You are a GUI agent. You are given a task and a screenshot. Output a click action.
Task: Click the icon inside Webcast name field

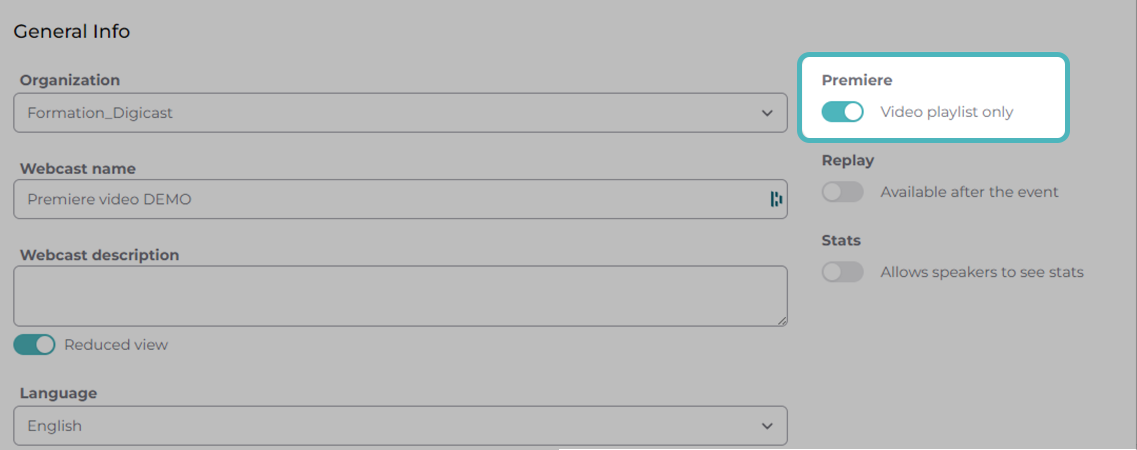pos(776,199)
